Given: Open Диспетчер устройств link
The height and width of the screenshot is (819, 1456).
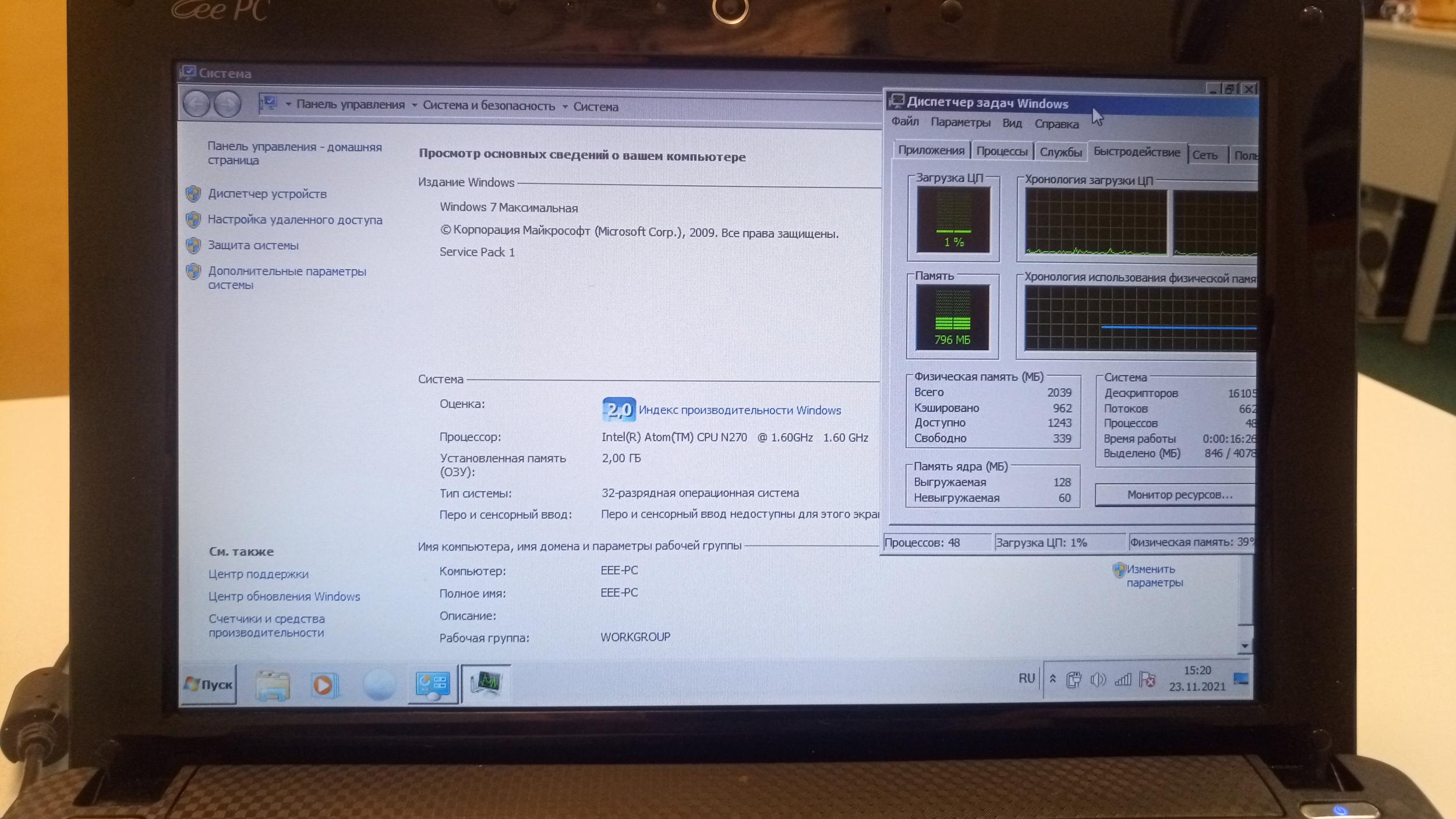Looking at the screenshot, I should pos(267,194).
